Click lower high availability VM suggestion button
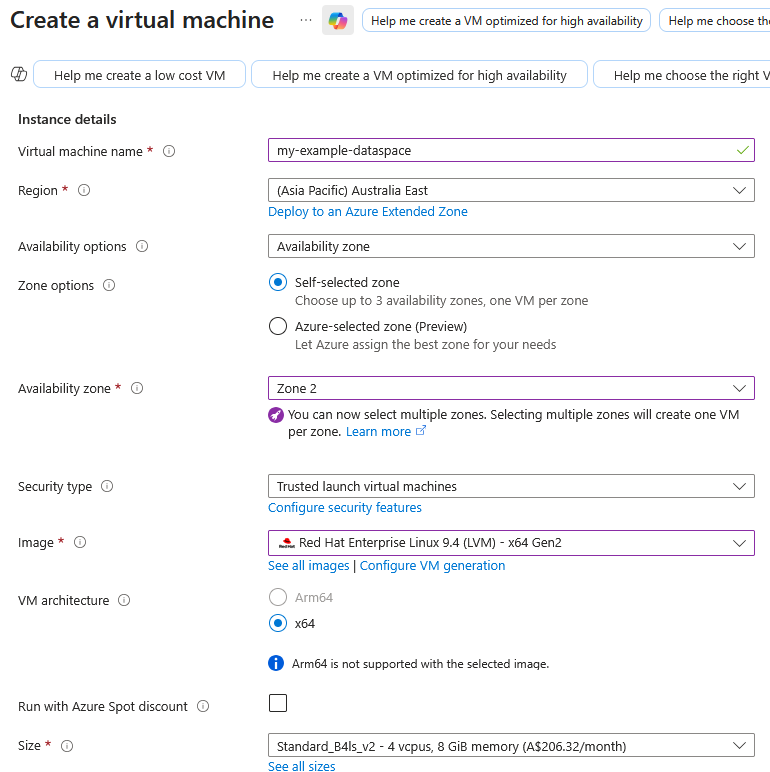The image size is (770, 772). tap(419, 75)
